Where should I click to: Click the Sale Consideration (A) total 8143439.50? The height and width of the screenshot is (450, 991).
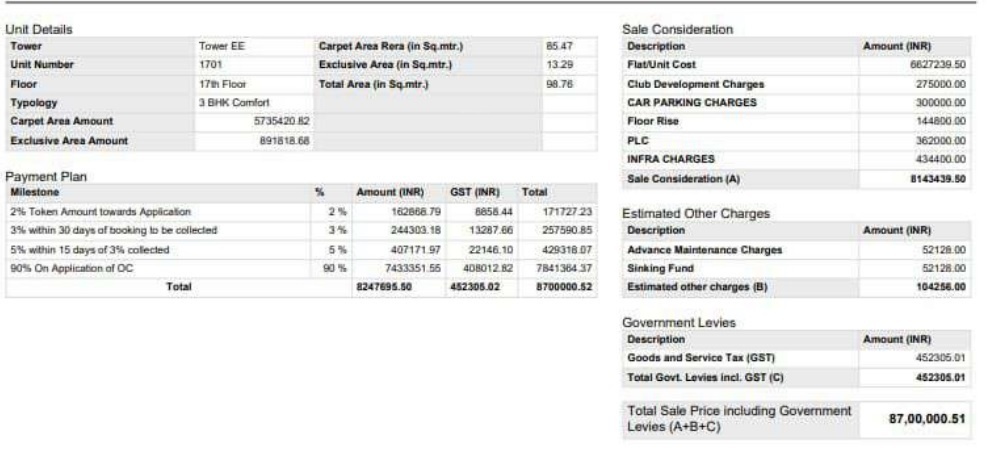click(939, 178)
